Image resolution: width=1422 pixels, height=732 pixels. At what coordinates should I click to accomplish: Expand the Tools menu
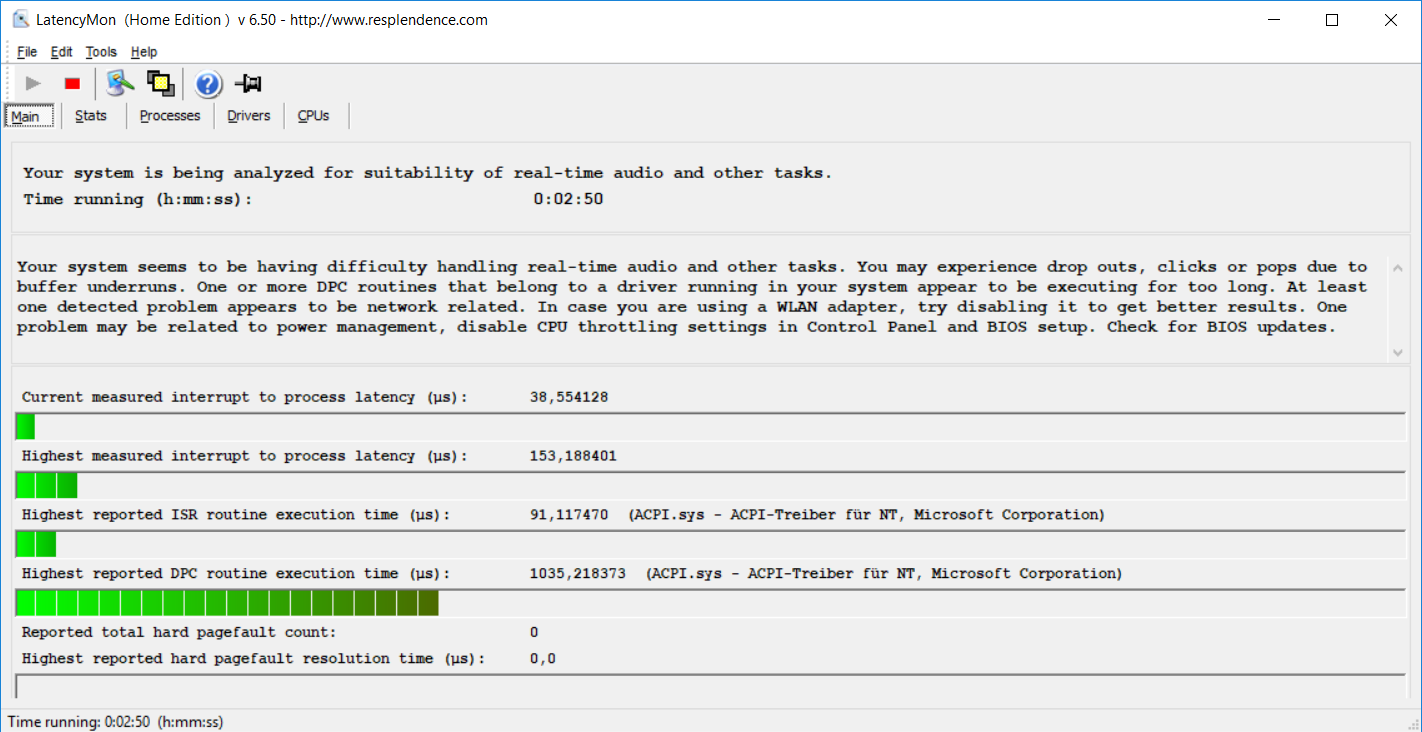coord(101,52)
